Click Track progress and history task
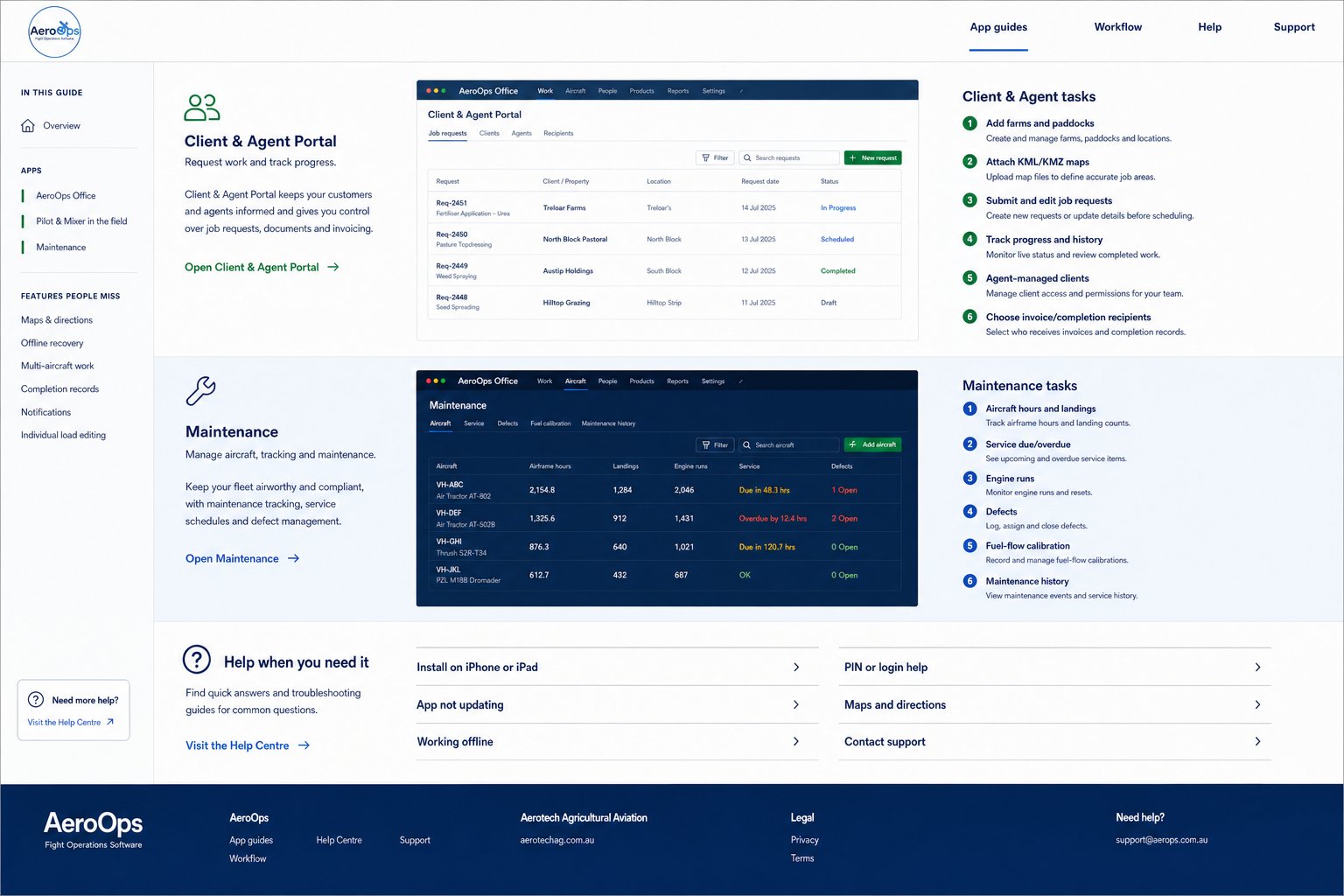The width and height of the screenshot is (1344, 896). [x=1044, y=240]
